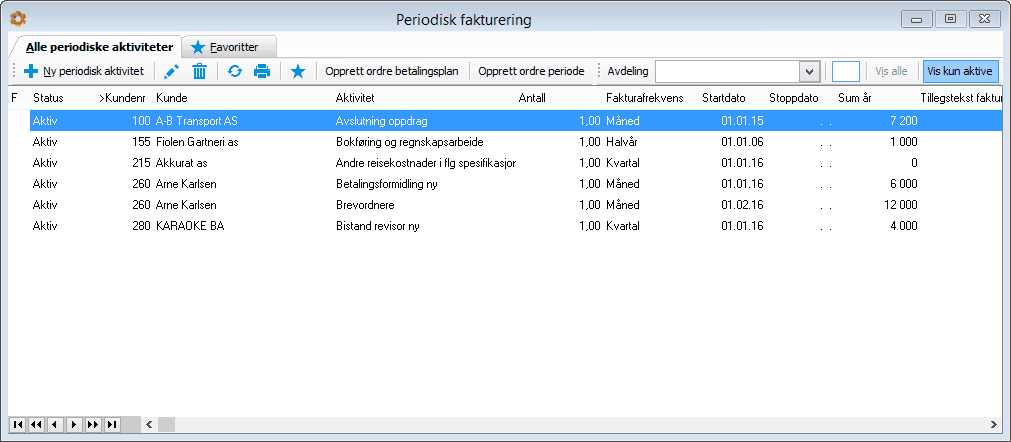Sort by Kunde column header
This screenshot has height=442, width=1011.
coord(172,98)
